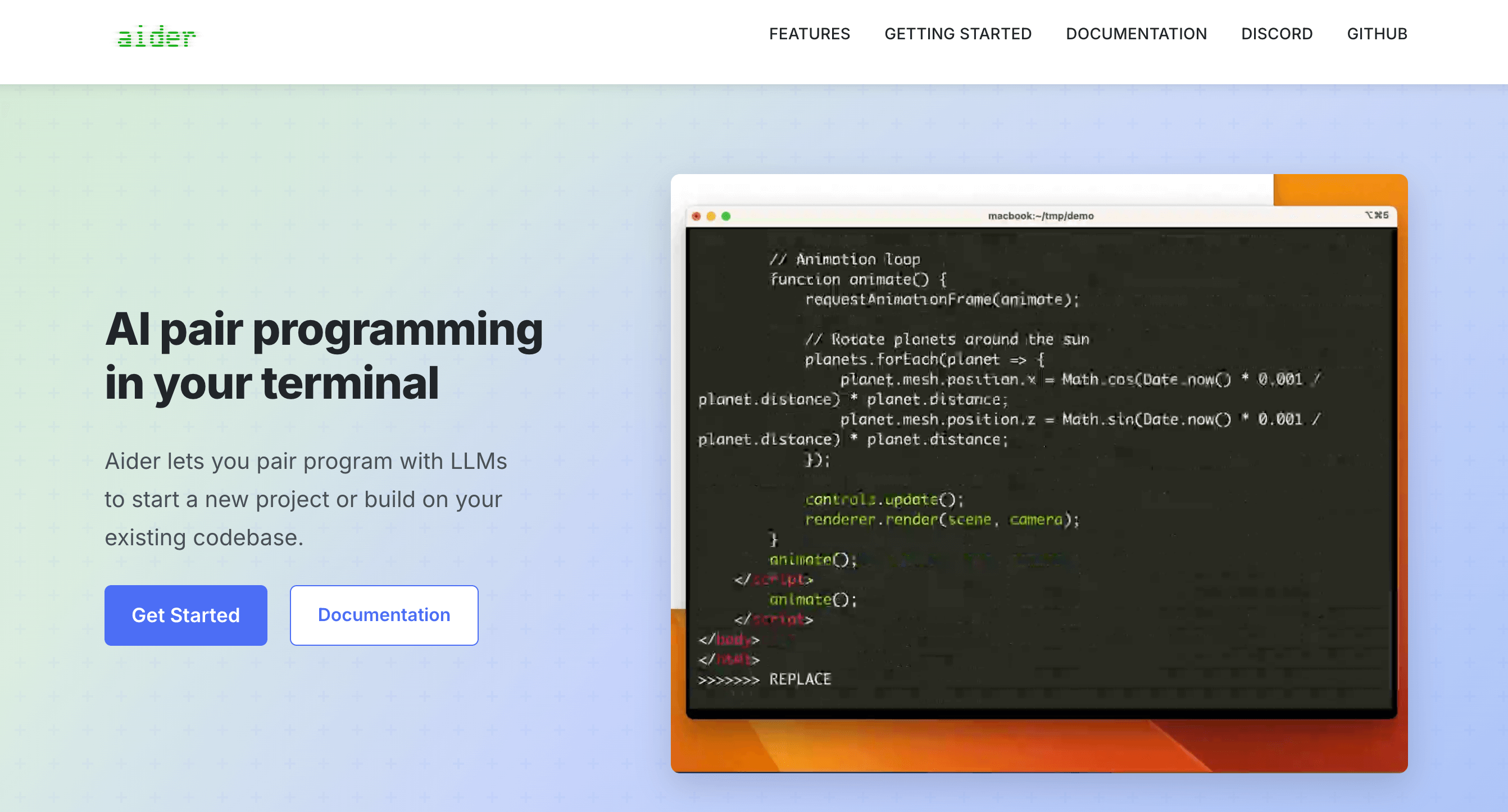Viewport: 1508px width, 812px height.
Task: Click the 'function animate() {' code line
Action: click(857, 279)
